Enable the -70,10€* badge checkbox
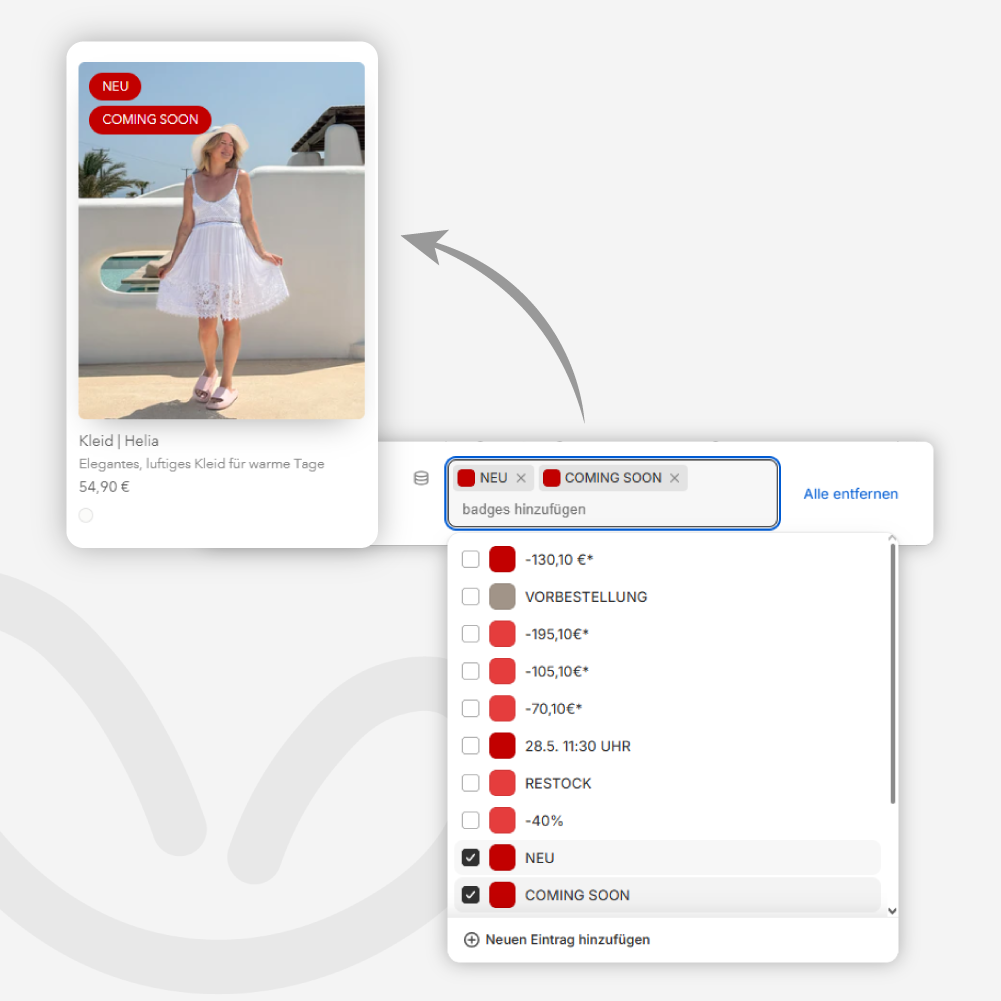Screen dimensions: 1001x1001 tap(470, 709)
